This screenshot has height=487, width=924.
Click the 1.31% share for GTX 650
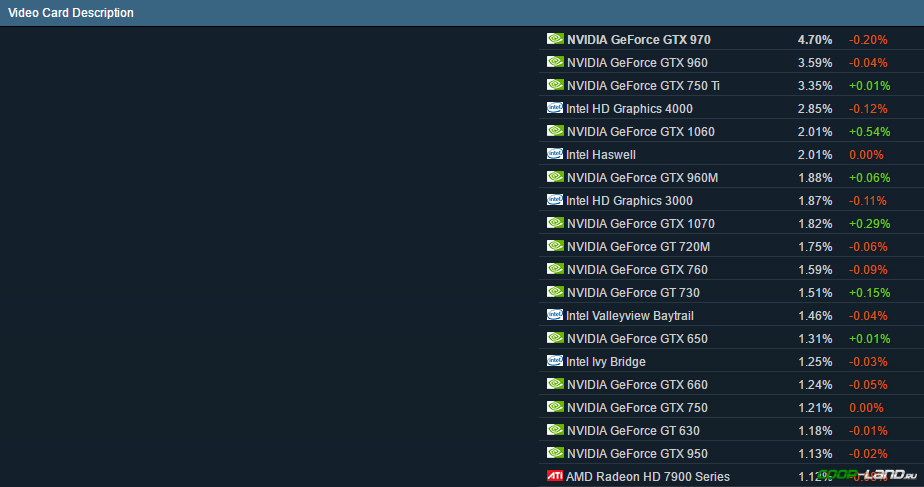click(816, 339)
